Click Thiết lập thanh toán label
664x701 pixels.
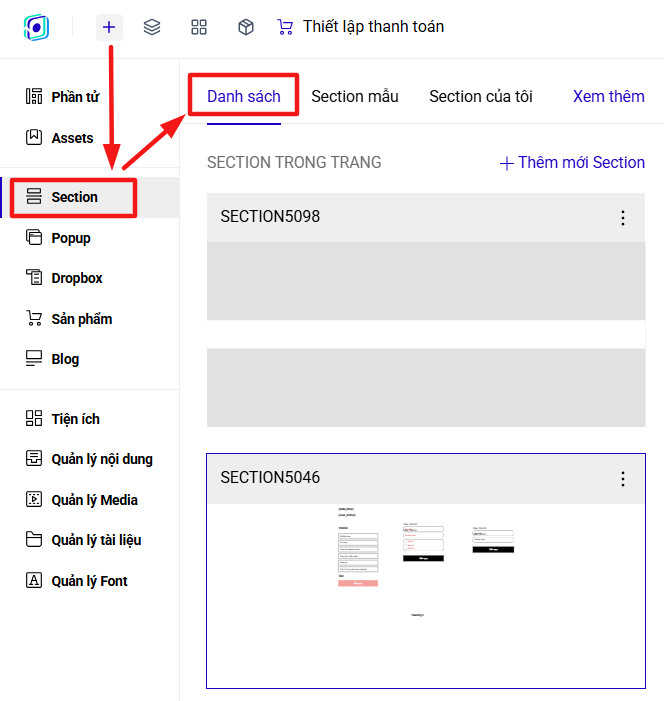pyautogui.click(x=373, y=26)
